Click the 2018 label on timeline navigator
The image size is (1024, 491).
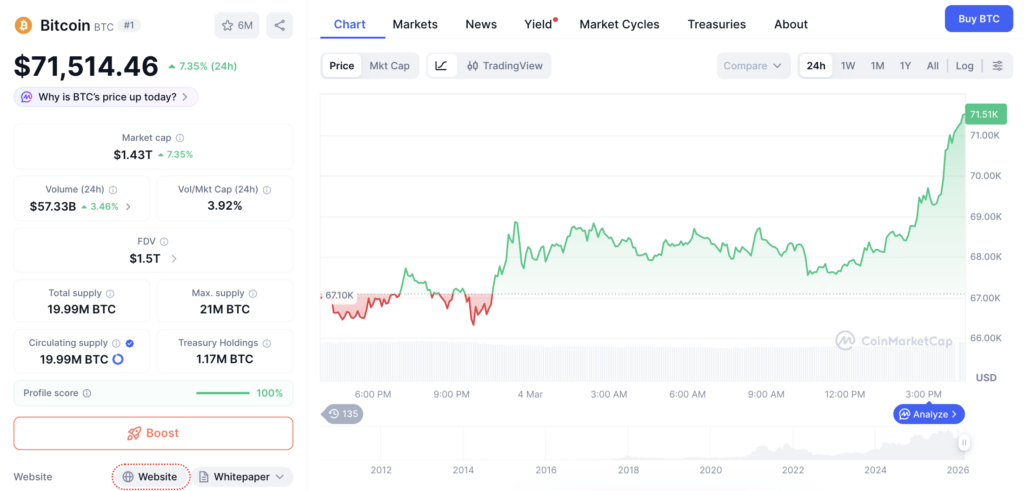click(628, 471)
